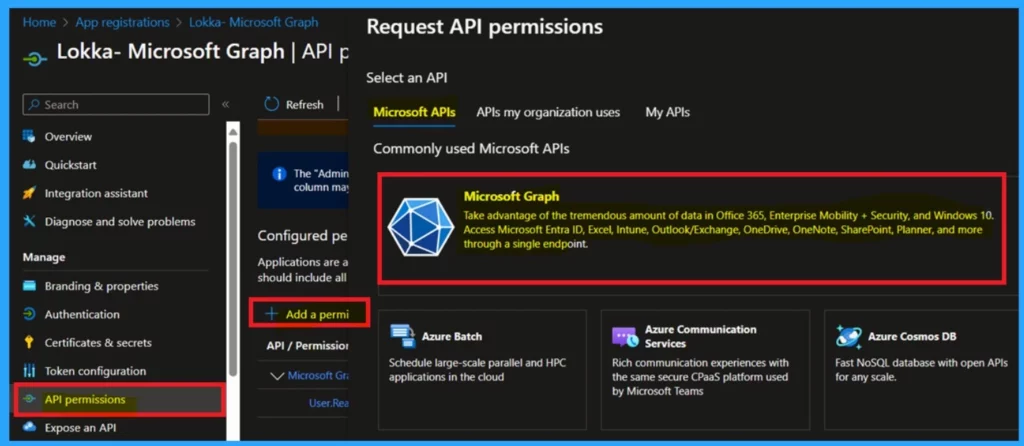Image resolution: width=1024 pixels, height=446 pixels.
Task: Click the Branding & properties icon
Action: [x=29, y=286]
